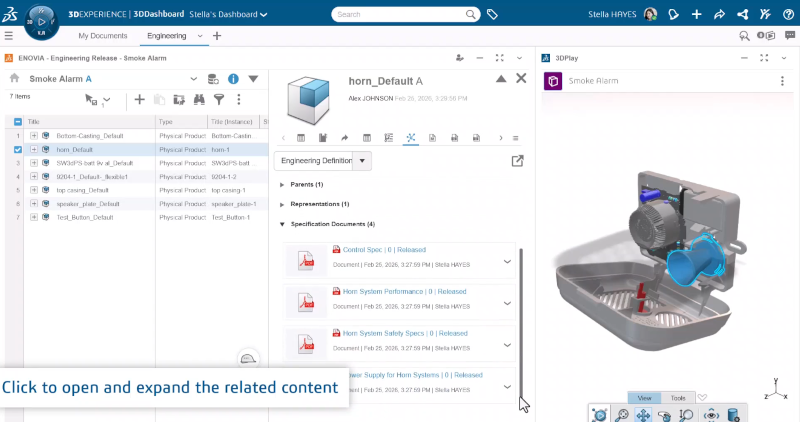
Task: Uncheck the horn_Default row checkbox
Action: tap(18, 150)
